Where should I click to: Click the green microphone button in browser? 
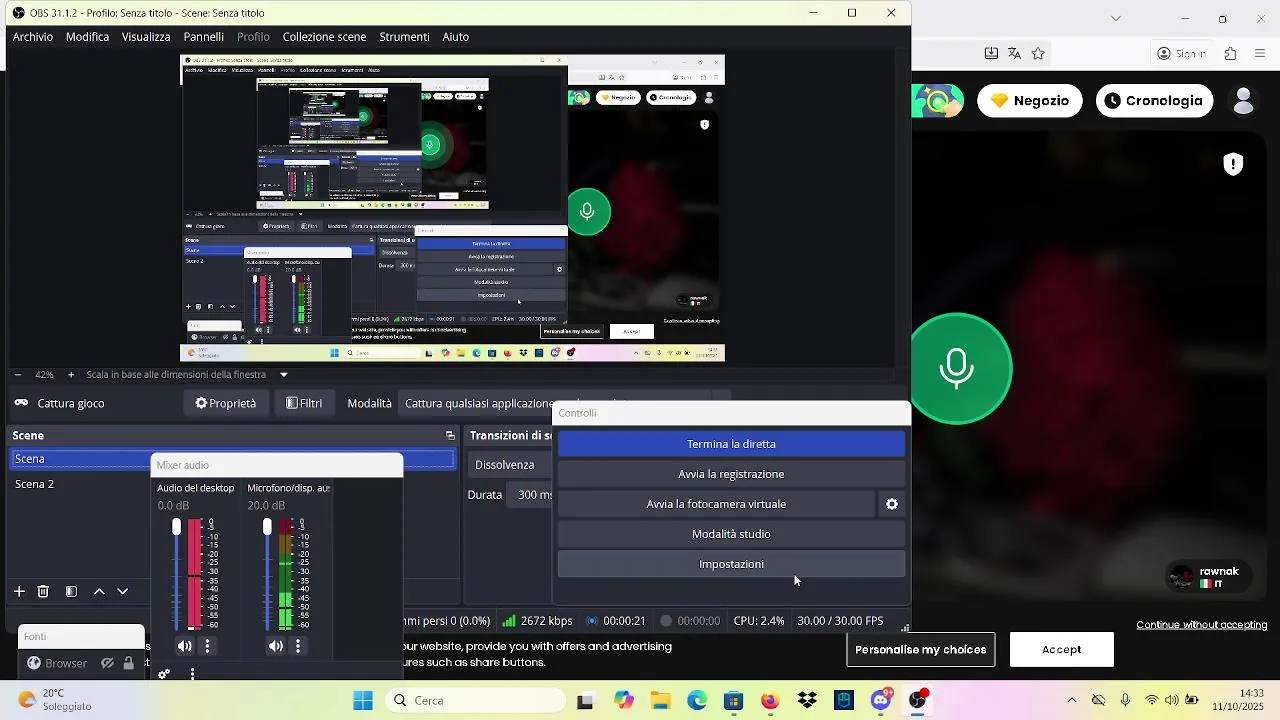[957, 369]
